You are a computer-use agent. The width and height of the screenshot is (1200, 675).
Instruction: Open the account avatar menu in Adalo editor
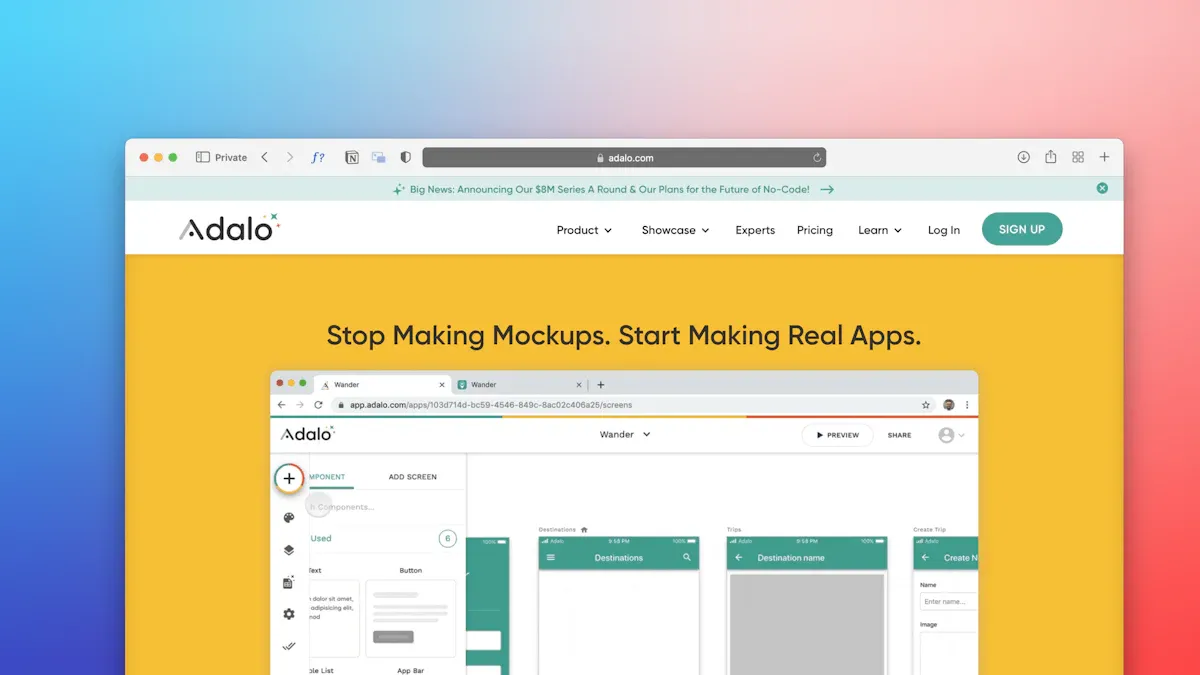coord(951,435)
